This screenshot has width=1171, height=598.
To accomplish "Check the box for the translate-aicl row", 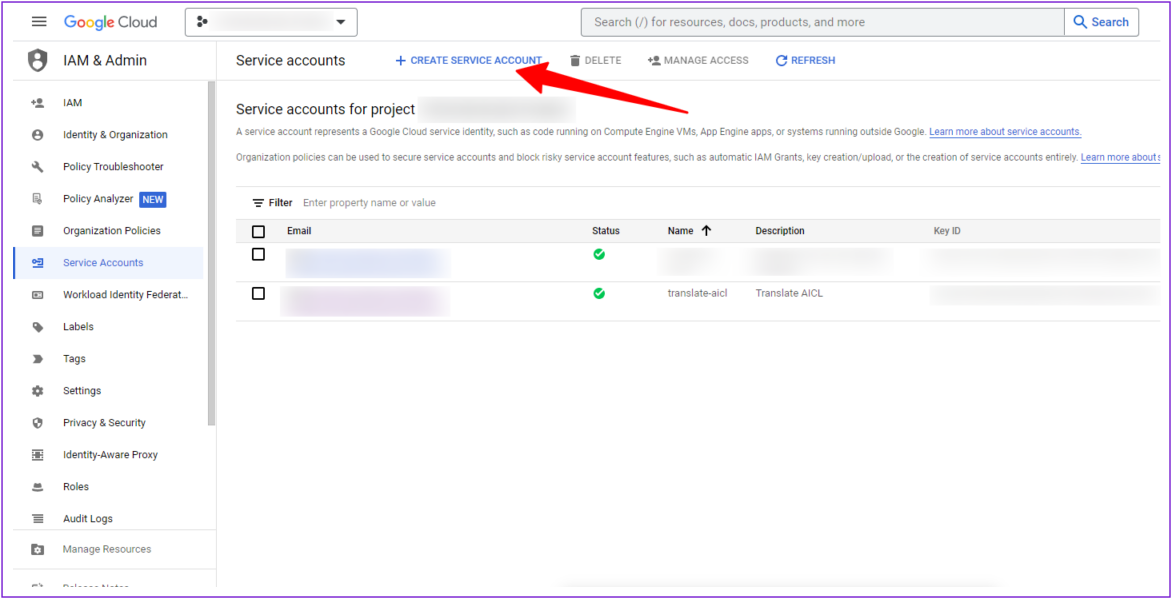I will pos(258,293).
